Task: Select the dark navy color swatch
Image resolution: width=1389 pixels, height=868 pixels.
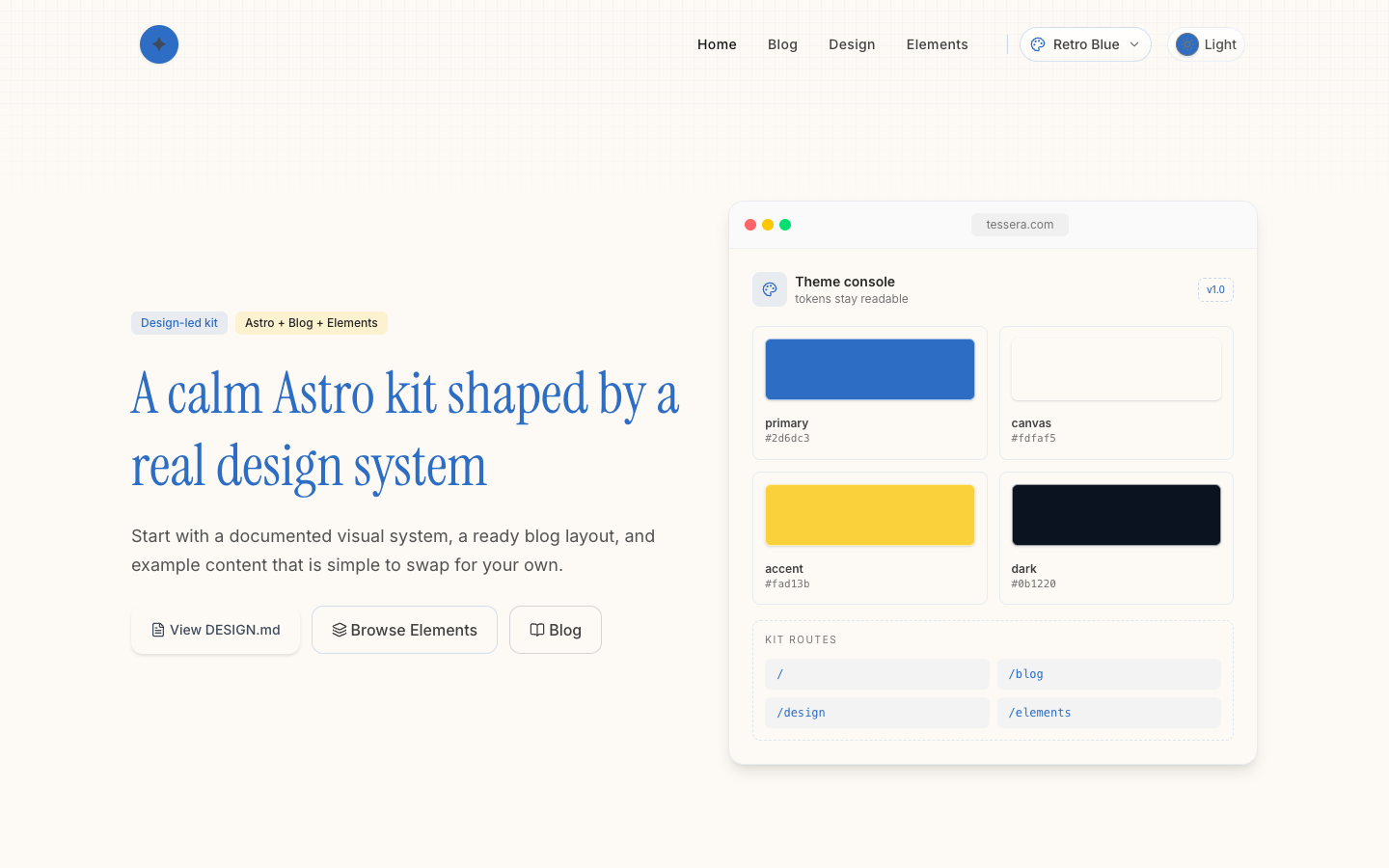Action: pos(1116,515)
